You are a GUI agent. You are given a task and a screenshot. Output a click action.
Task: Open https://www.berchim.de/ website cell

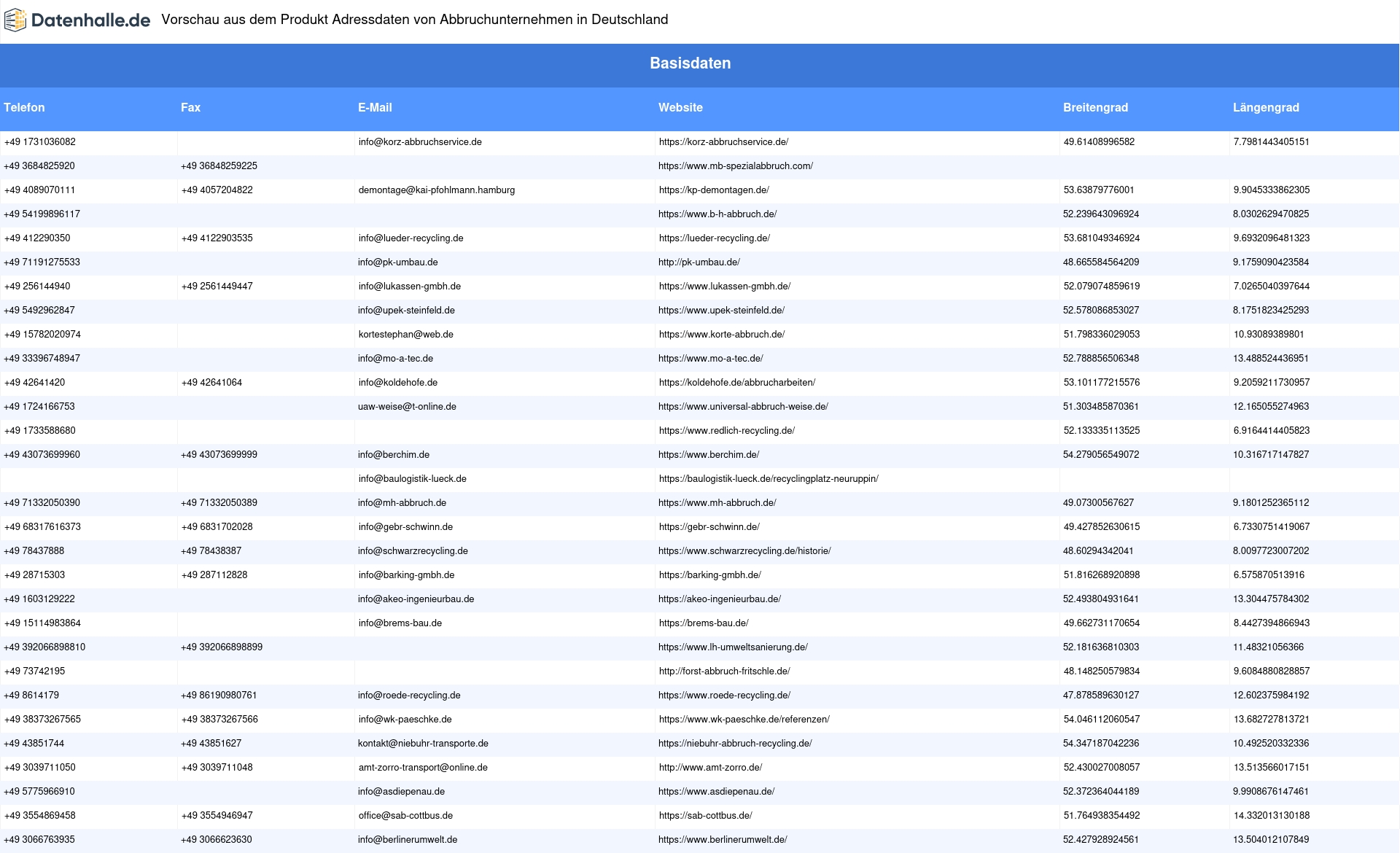[x=709, y=455]
